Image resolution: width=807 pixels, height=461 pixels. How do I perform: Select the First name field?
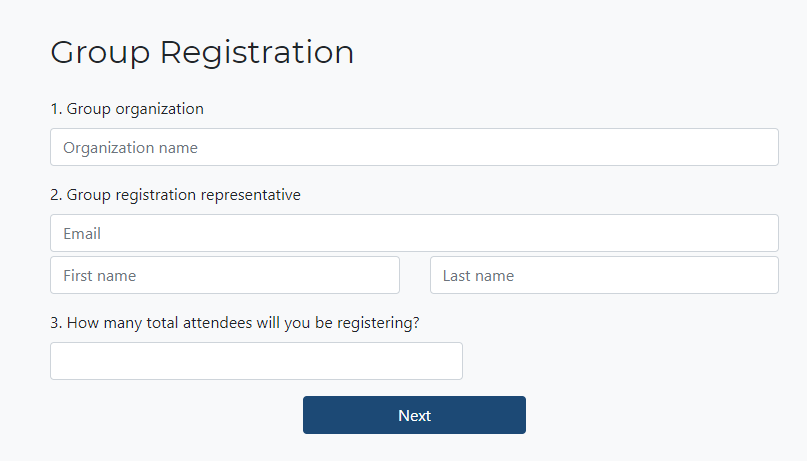225,275
